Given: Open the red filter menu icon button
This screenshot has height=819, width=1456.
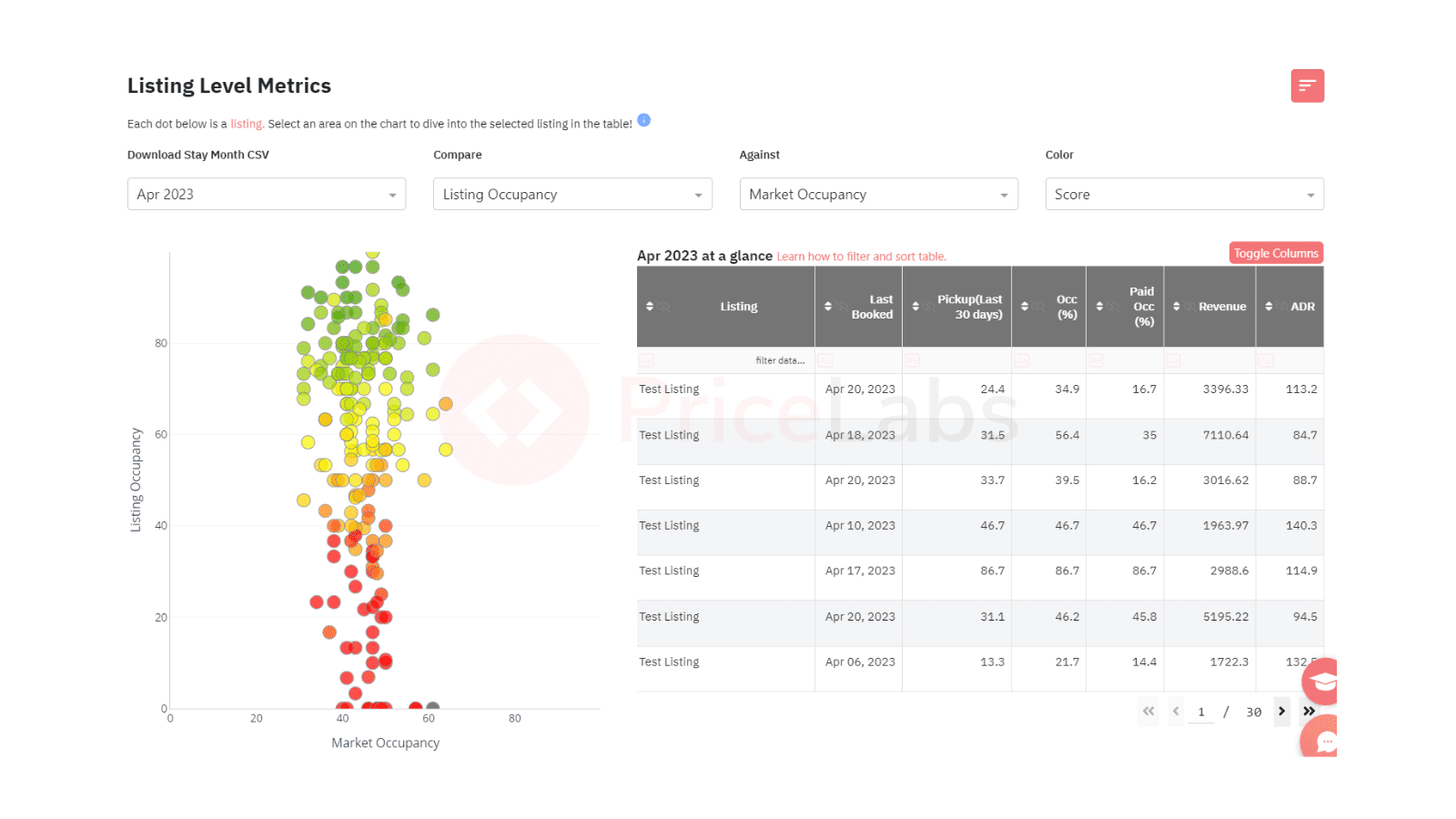Looking at the screenshot, I should 1307,86.
